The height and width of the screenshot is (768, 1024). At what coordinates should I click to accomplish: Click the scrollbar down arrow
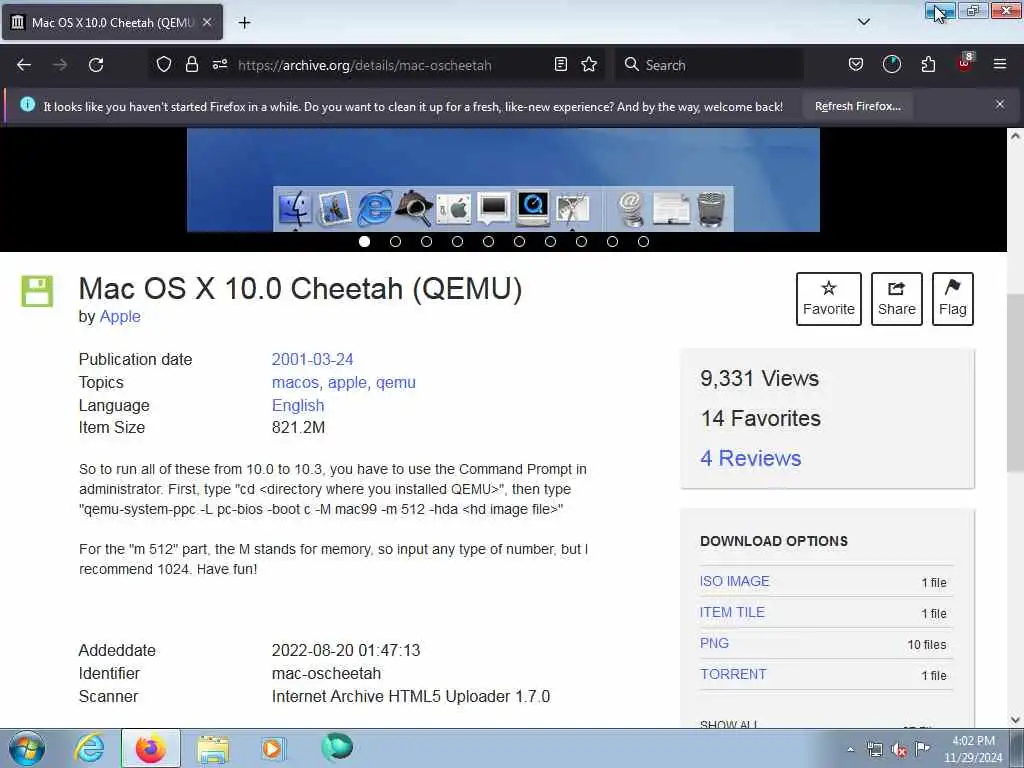1015,720
